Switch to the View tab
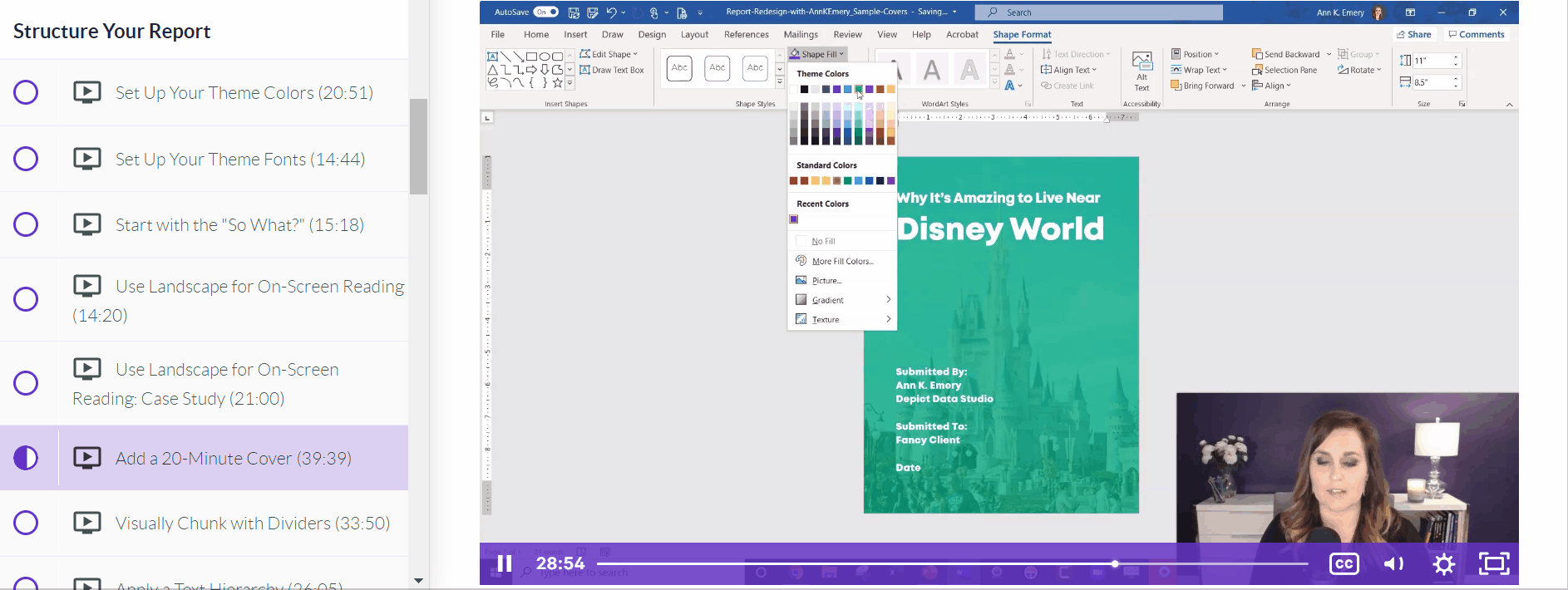This screenshot has width=1568, height=590. click(x=887, y=35)
